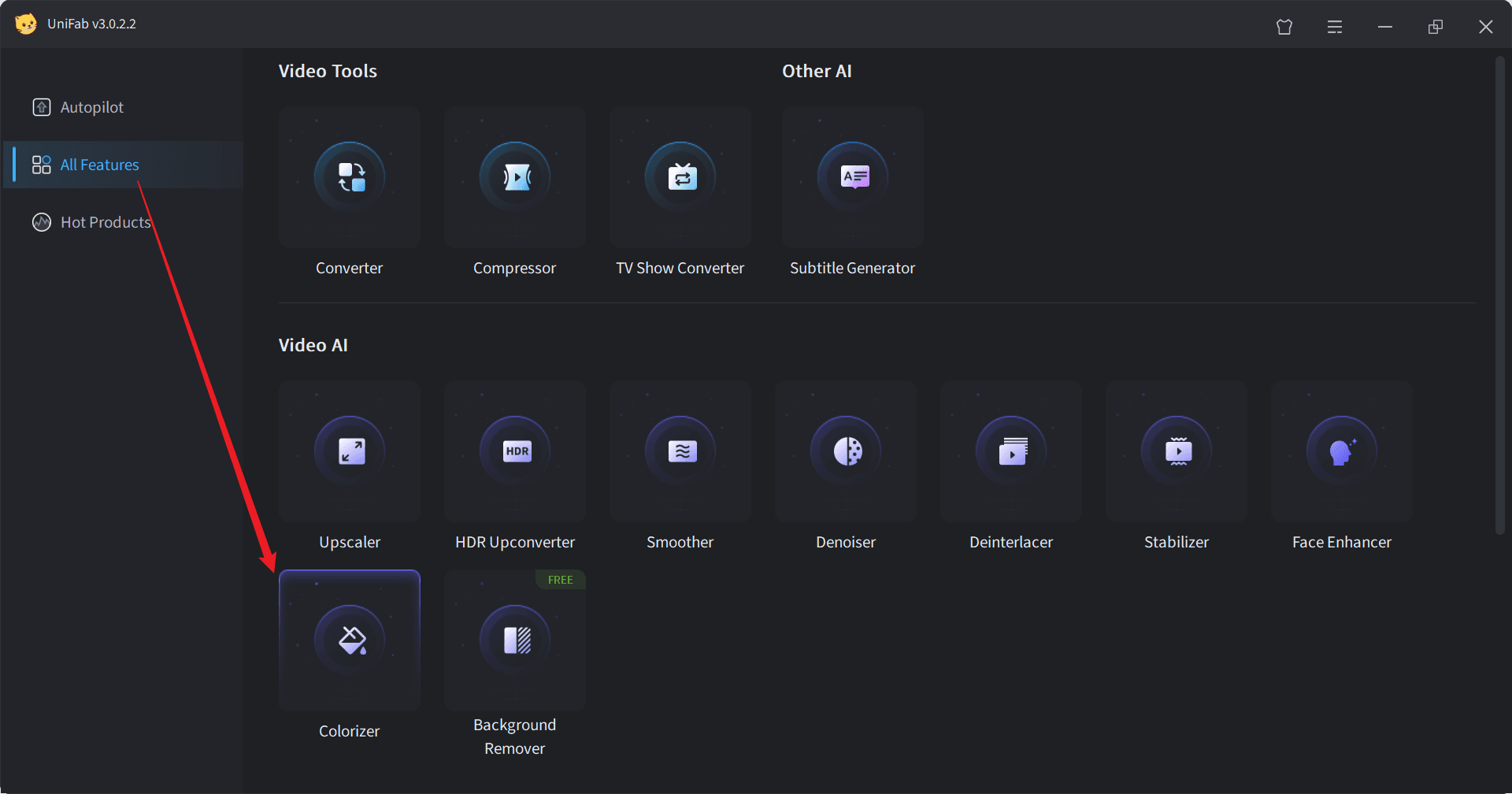Click the vertical scrollbar on the right
The height and width of the screenshot is (794, 1512).
[x=1500, y=295]
